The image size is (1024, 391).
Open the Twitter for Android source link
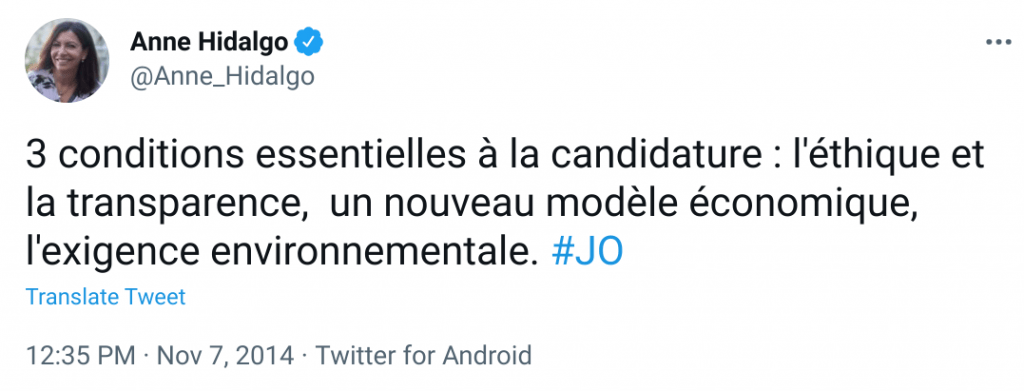[x=424, y=356]
